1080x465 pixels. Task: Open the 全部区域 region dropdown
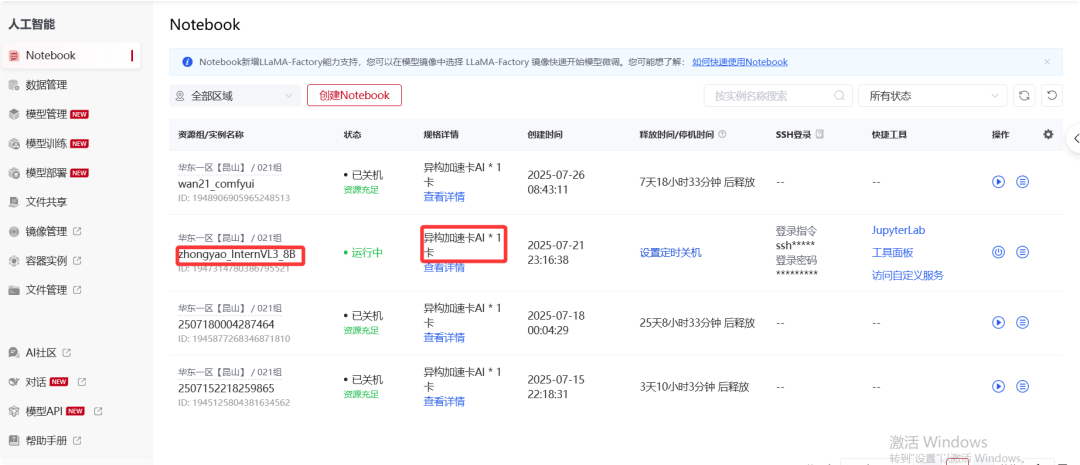click(235, 96)
